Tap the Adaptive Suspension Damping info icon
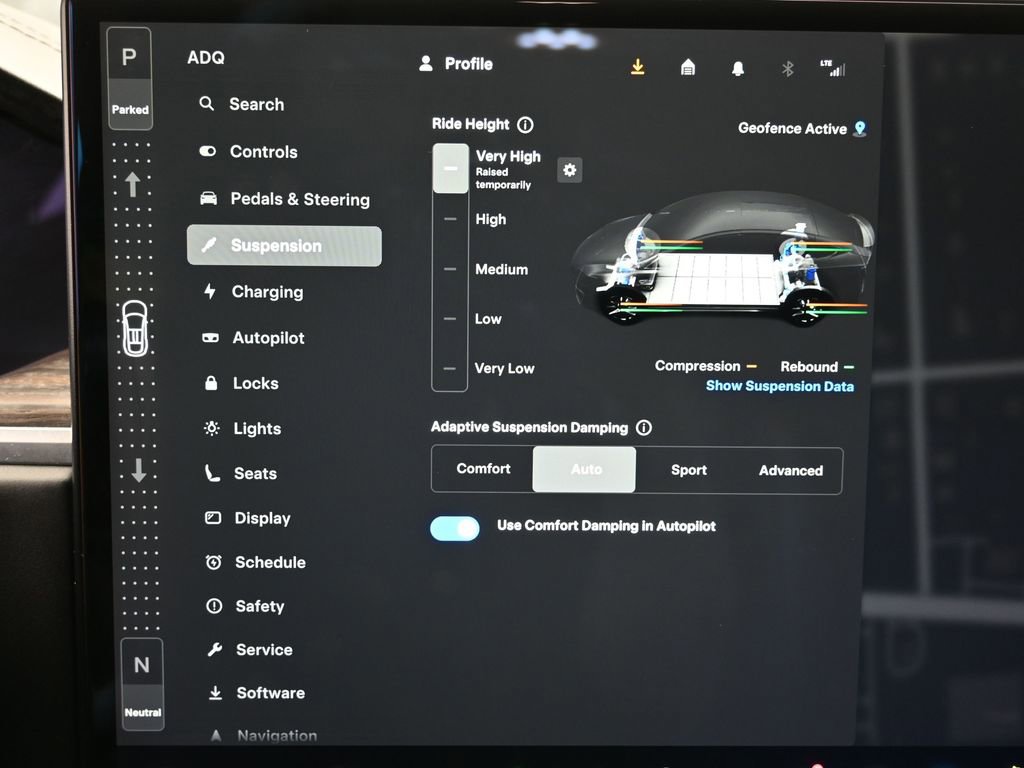Viewport: 1024px width, 768px height. click(645, 427)
